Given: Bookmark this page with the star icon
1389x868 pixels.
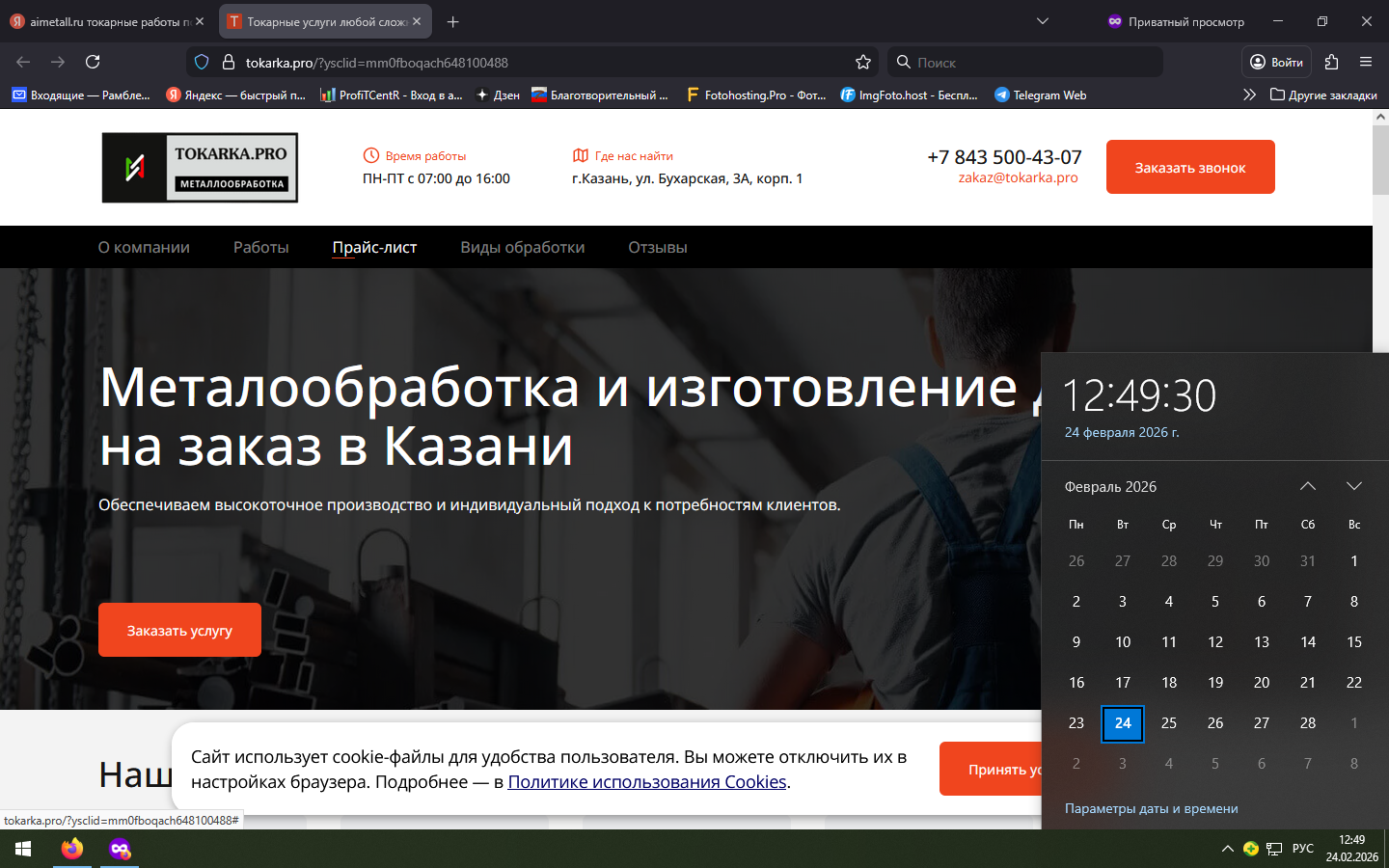Looking at the screenshot, I should (x=862, y=62).
